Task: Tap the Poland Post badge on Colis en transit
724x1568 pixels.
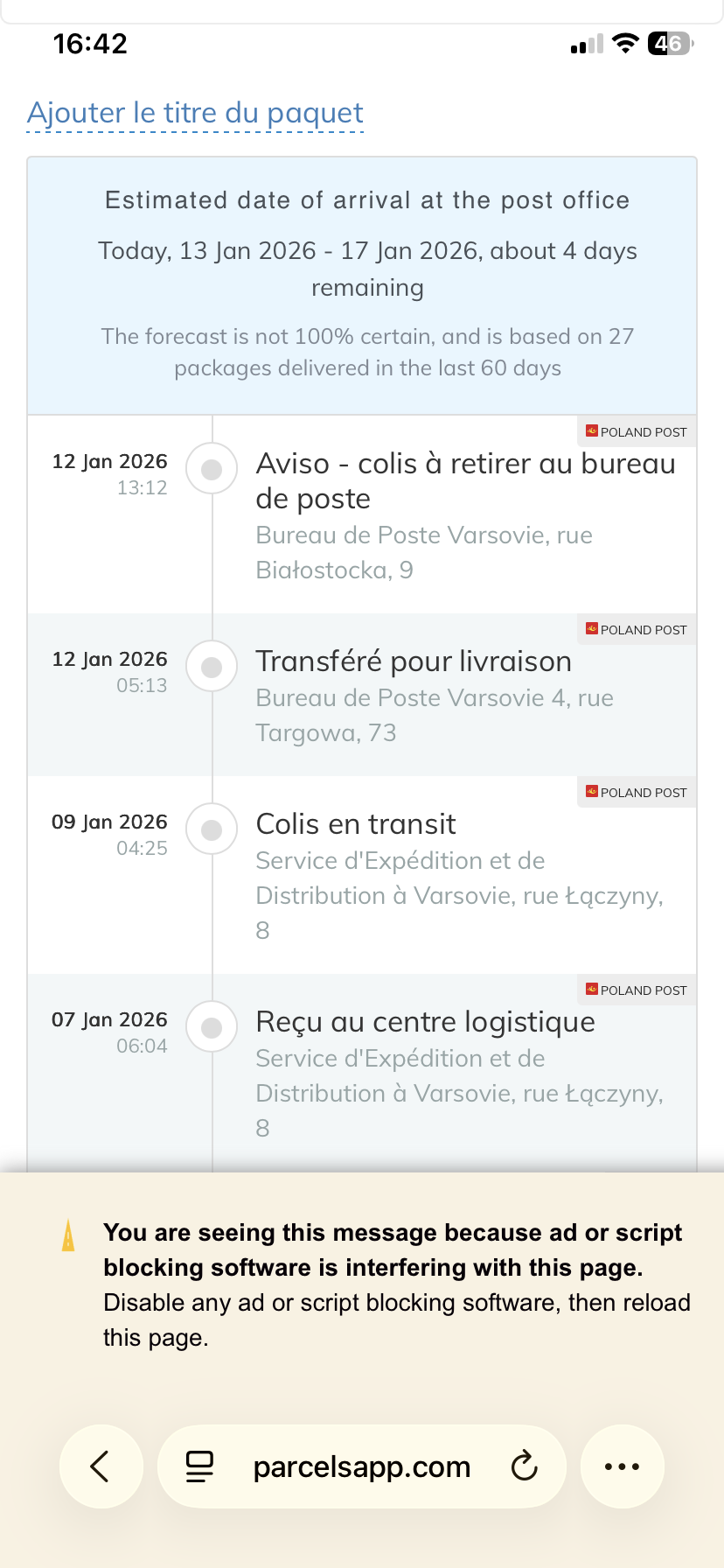Action: click(x=637, y=793)
